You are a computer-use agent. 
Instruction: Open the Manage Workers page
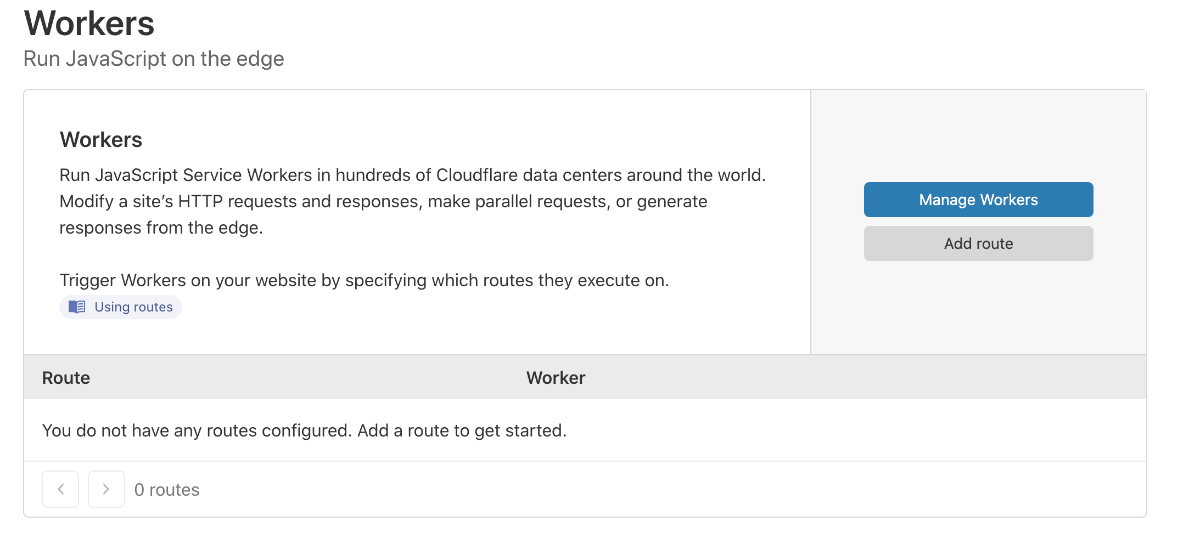(x=978, y=200)
